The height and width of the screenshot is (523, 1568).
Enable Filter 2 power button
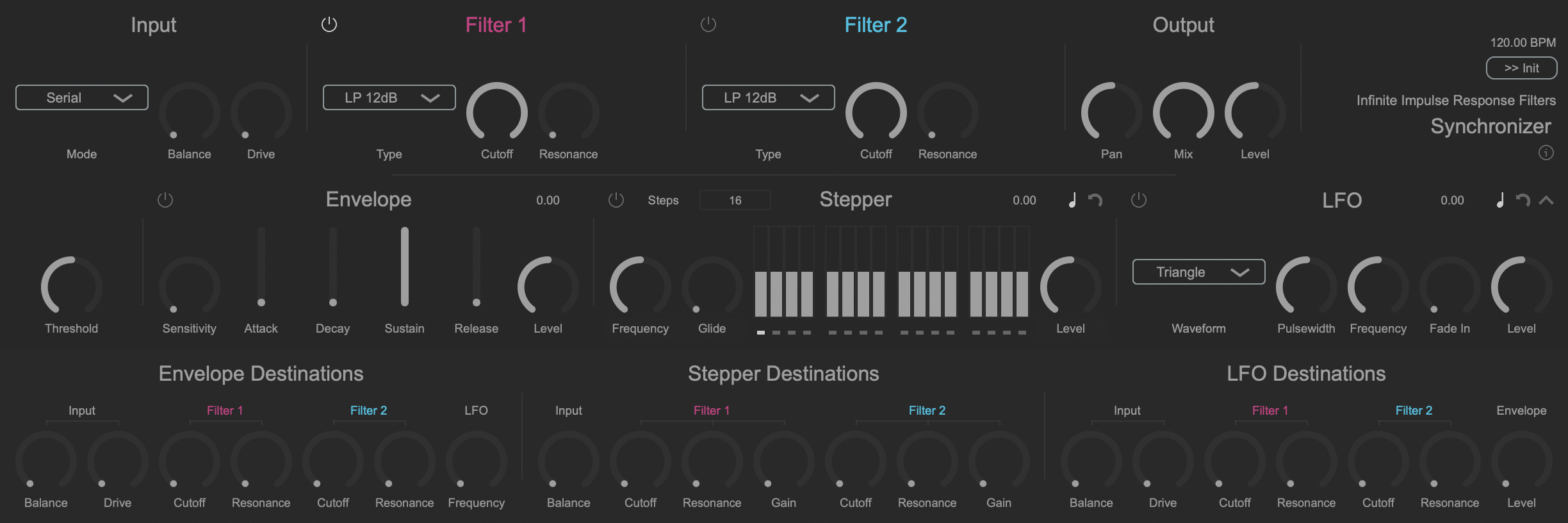708,25
